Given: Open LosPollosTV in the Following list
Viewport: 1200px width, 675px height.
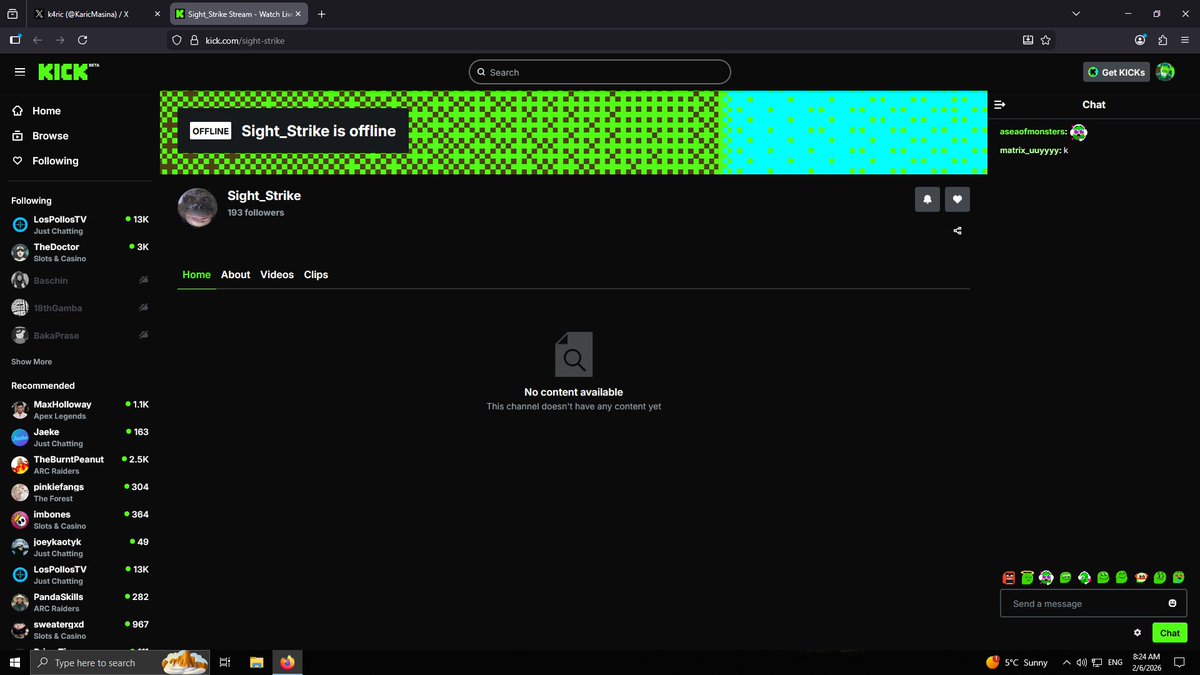Looking at the screenshot, I should coord(80,224).
